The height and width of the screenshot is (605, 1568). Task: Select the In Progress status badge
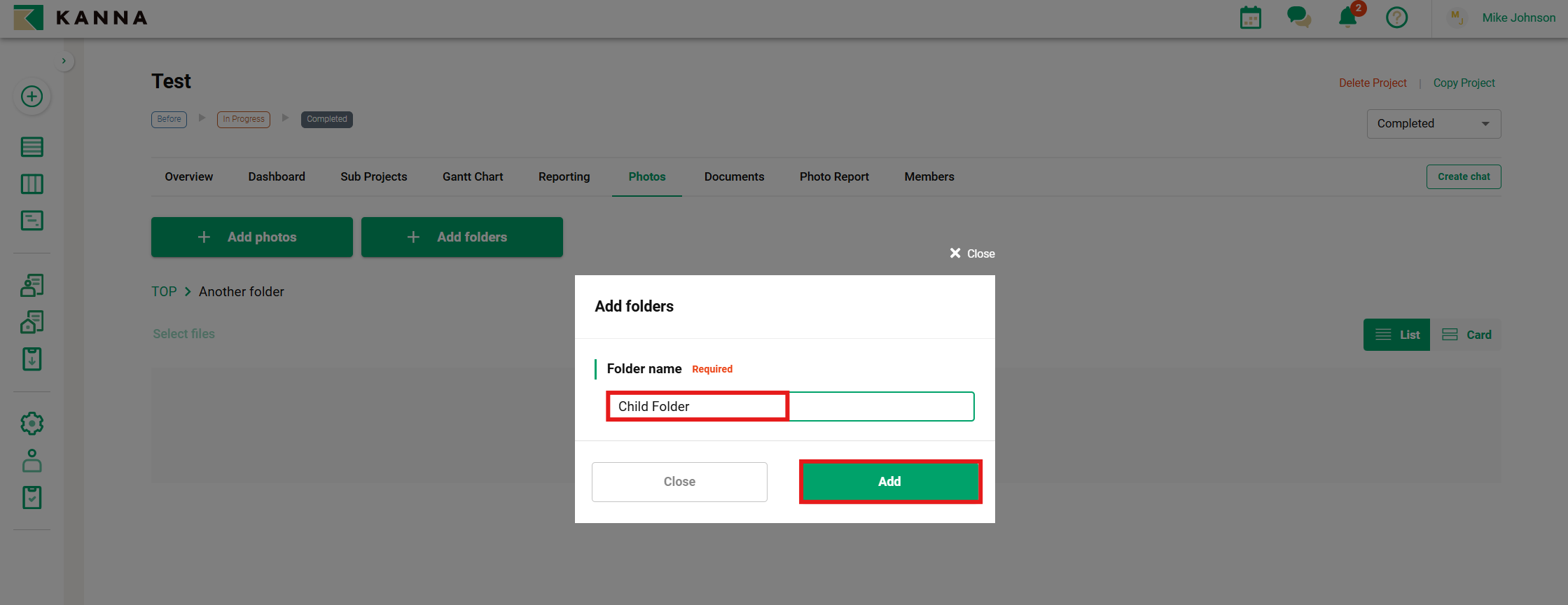(x=243, y=119)
